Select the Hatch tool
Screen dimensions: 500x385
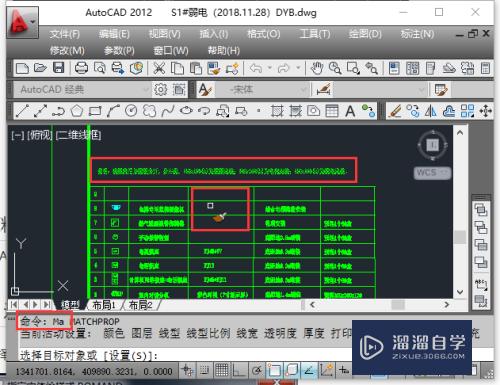point(277,111)
